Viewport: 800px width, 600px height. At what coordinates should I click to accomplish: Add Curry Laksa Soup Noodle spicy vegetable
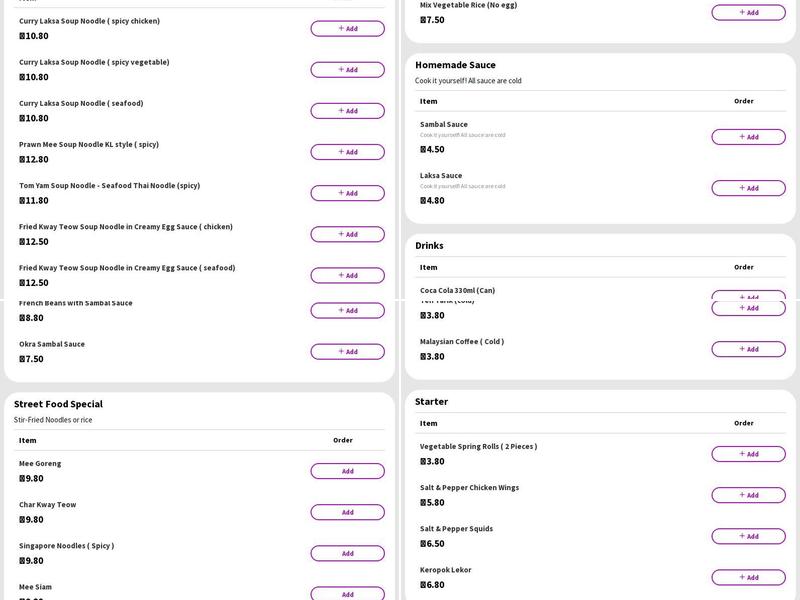[347, 70]
